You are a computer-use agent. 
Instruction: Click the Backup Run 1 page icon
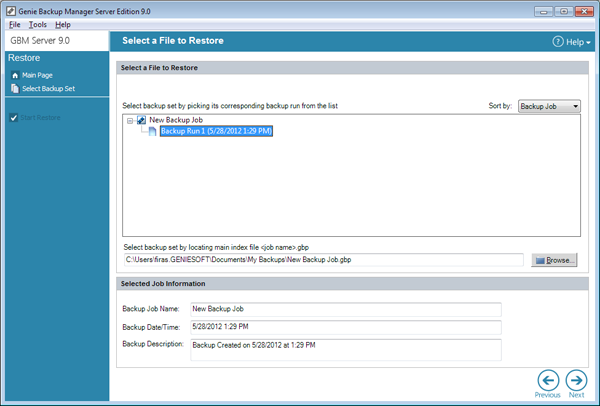(152, 131)
